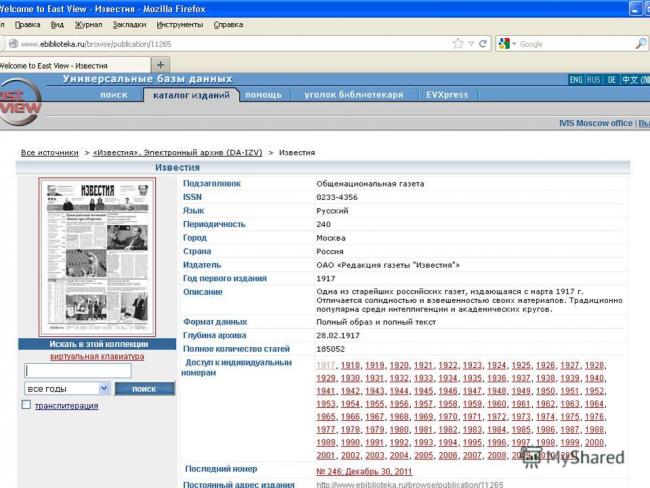Click article count value 185052
Screen dimensions: 650x488
pyautogui.click(x=330, y=349)
